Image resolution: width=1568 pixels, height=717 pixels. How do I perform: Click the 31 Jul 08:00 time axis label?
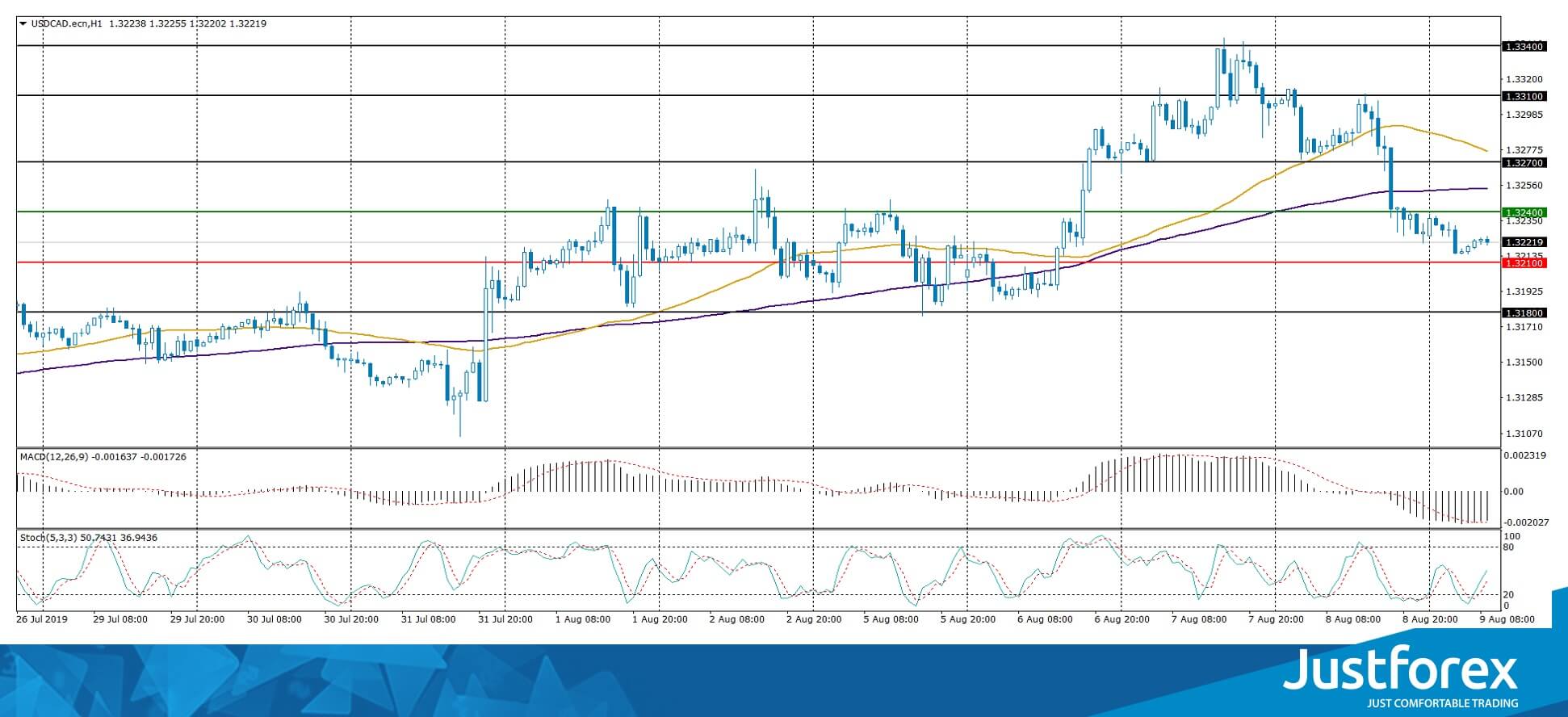[428, 620]
